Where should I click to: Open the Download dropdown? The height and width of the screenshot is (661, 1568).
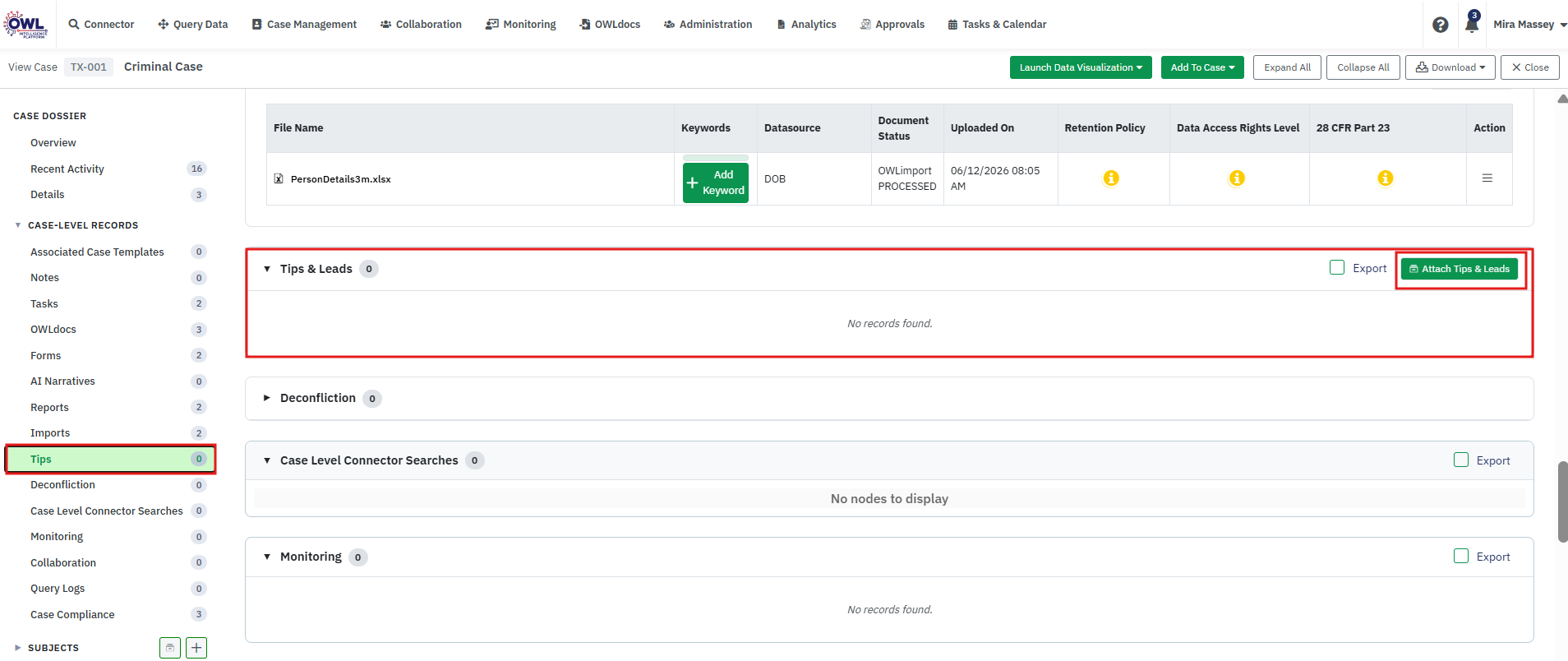(x=1450, y=67)
